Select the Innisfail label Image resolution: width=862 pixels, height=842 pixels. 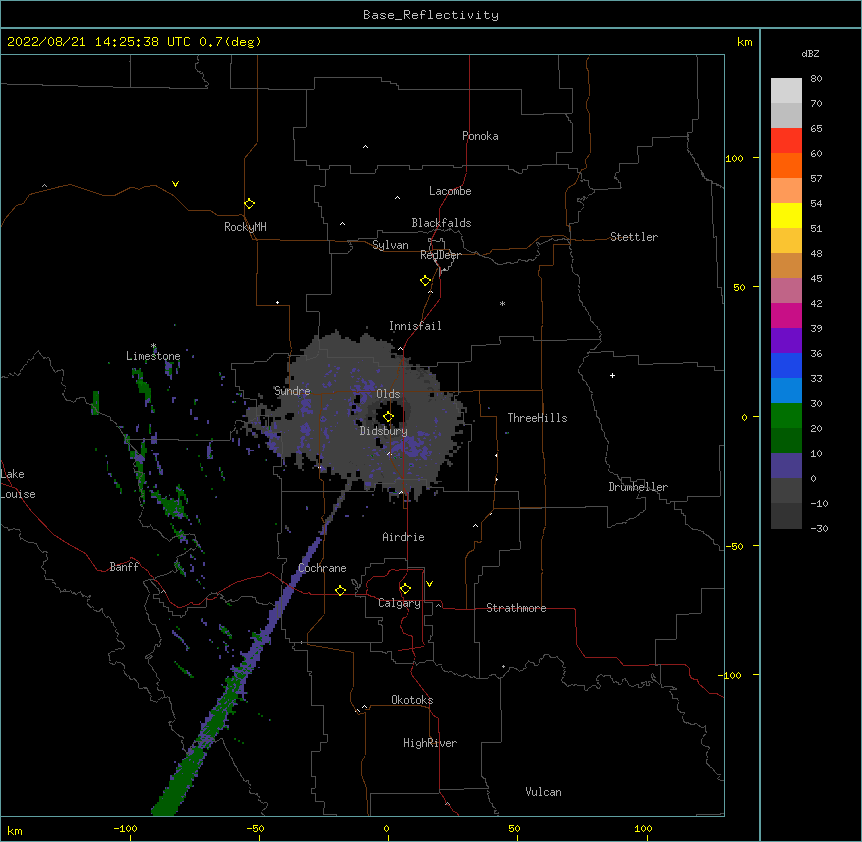click(415, 326)
